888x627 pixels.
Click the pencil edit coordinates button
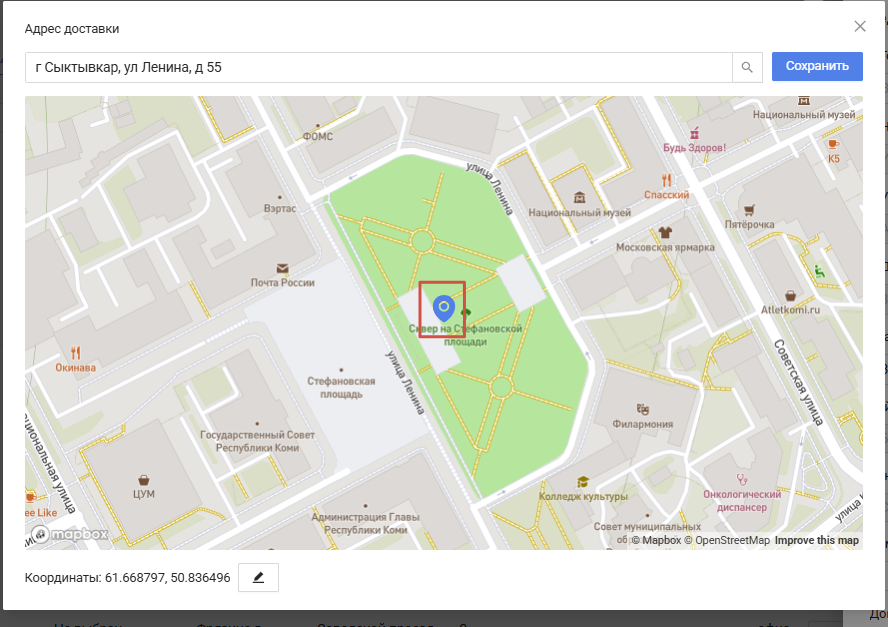click(258, 578)
